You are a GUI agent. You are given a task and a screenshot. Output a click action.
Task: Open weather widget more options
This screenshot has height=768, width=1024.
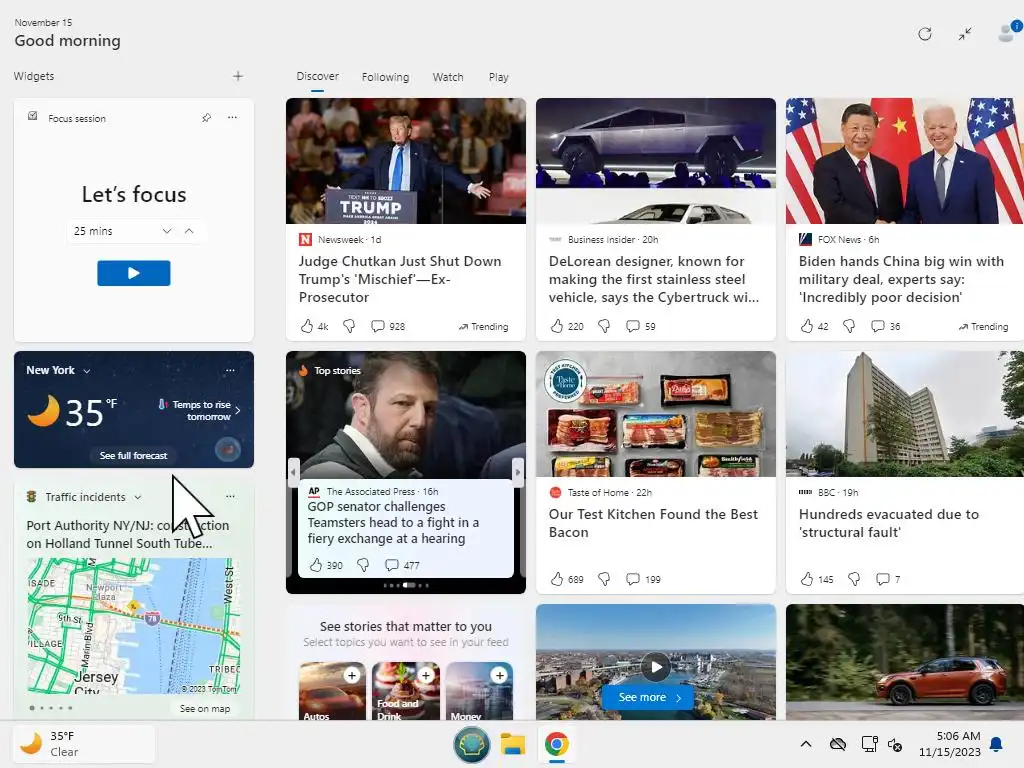pyautogui.click(x=230, y=370)
